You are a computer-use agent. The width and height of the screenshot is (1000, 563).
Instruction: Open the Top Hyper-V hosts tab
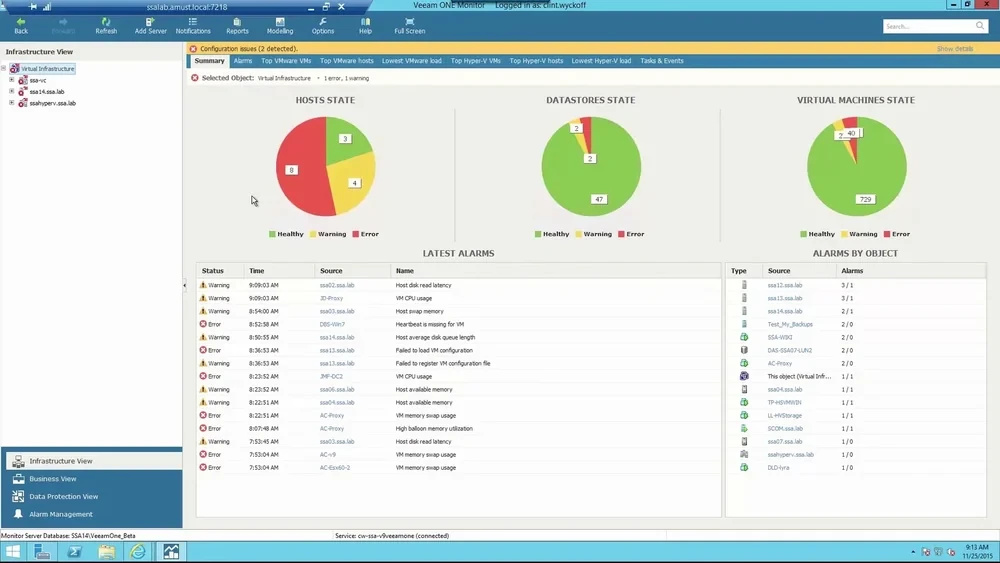coord(536,61)
